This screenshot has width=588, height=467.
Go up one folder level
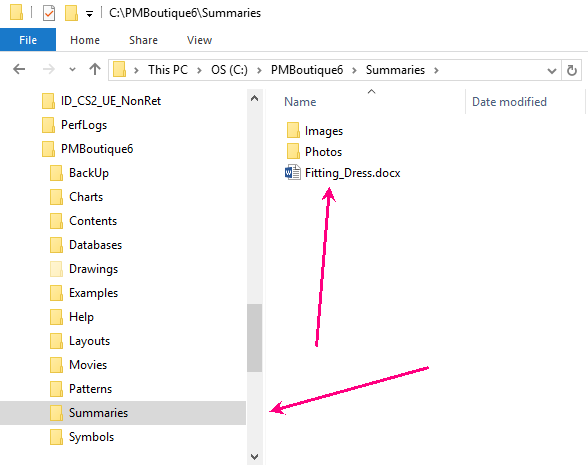tap(95, 69)
